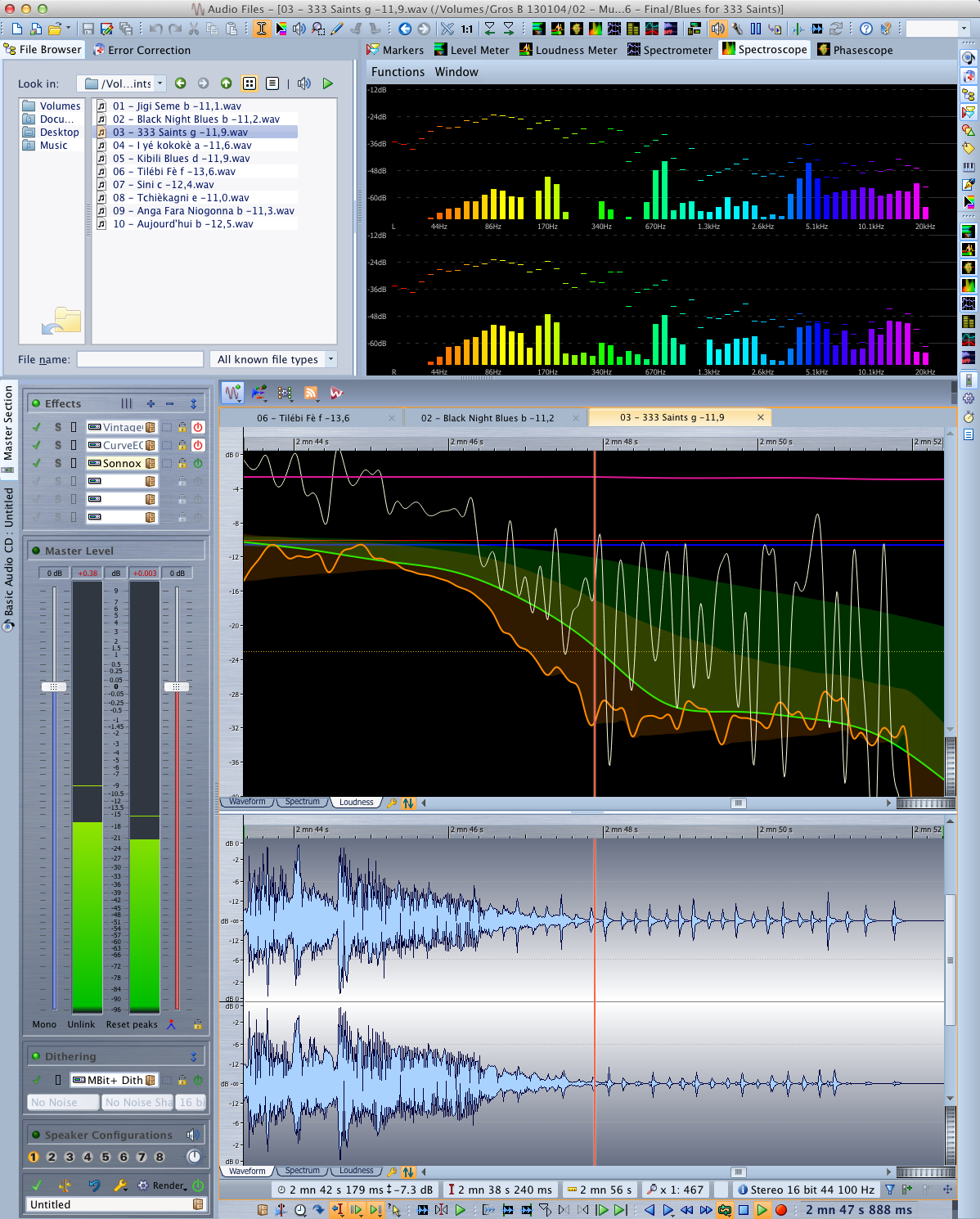Click the Reset peaks button

[132, 1024]
